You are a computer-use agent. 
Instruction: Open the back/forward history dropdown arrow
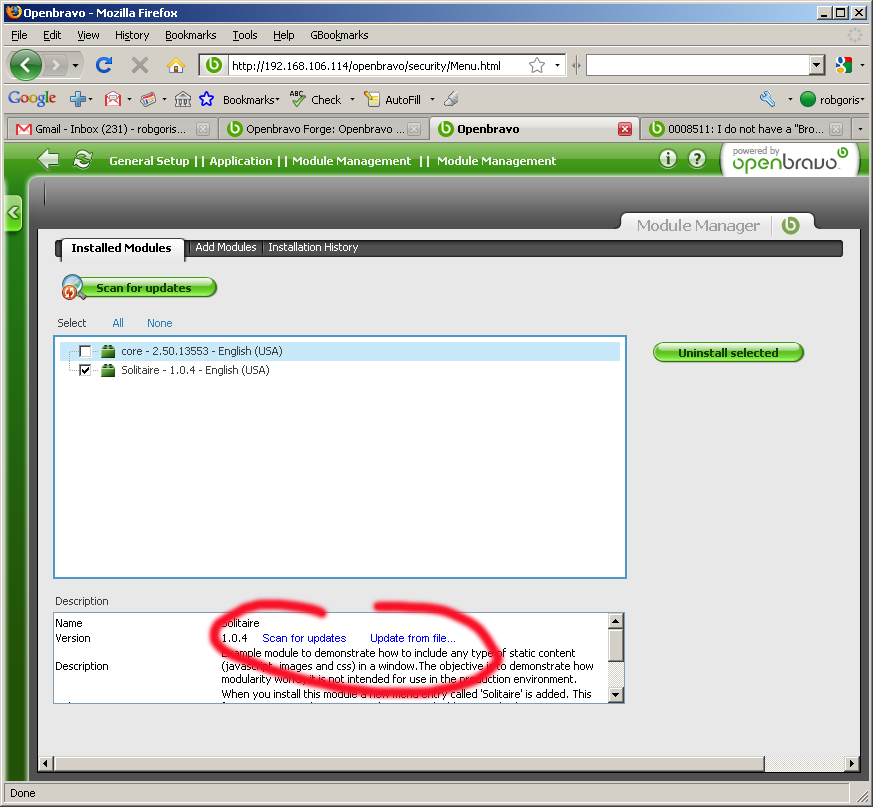click(75, 66)
